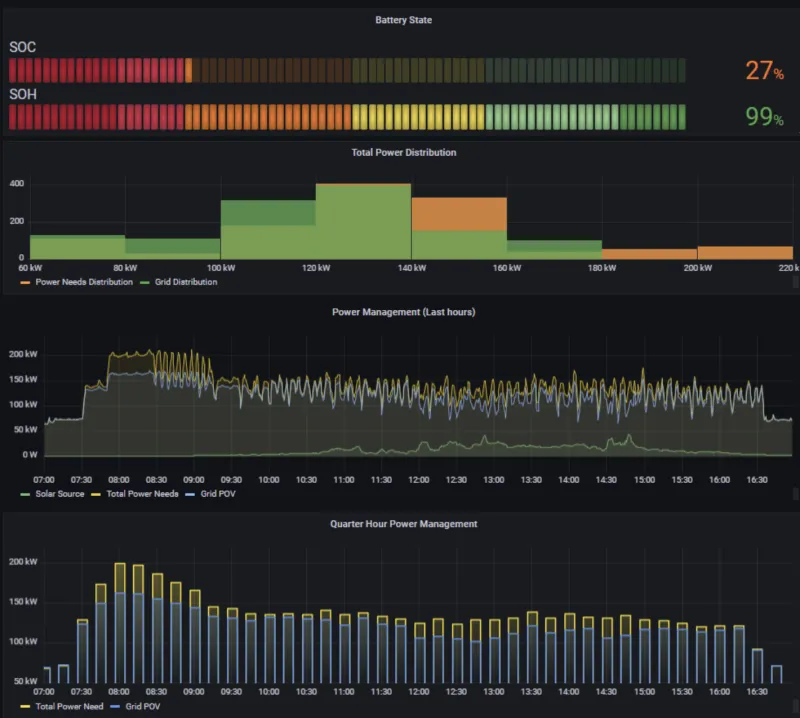This screenshot has height=718, width=800.
Task: Click the 13:00 tick label in Power Management chart
Action: (493, 480)
